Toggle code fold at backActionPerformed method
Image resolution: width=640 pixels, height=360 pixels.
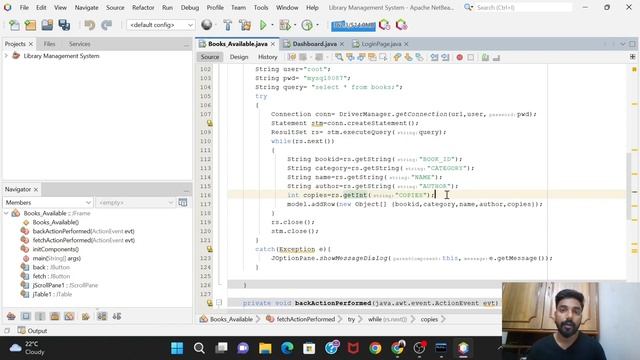point(219,303)
